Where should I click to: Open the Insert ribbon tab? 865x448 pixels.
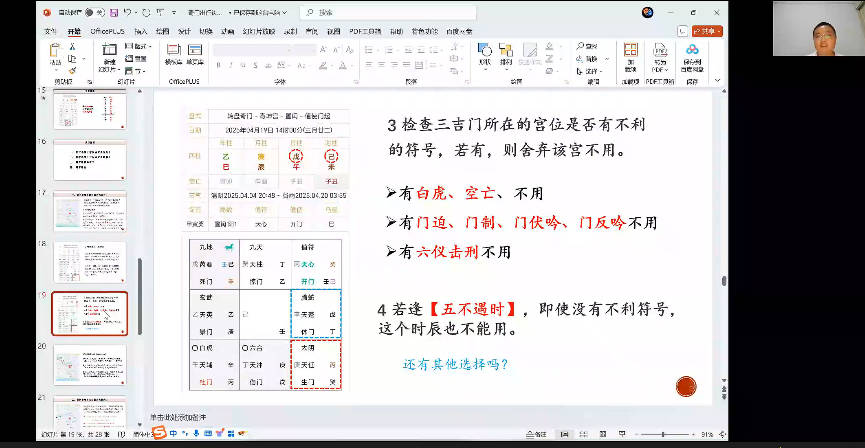pyautogui.click(x=140, y=31)
